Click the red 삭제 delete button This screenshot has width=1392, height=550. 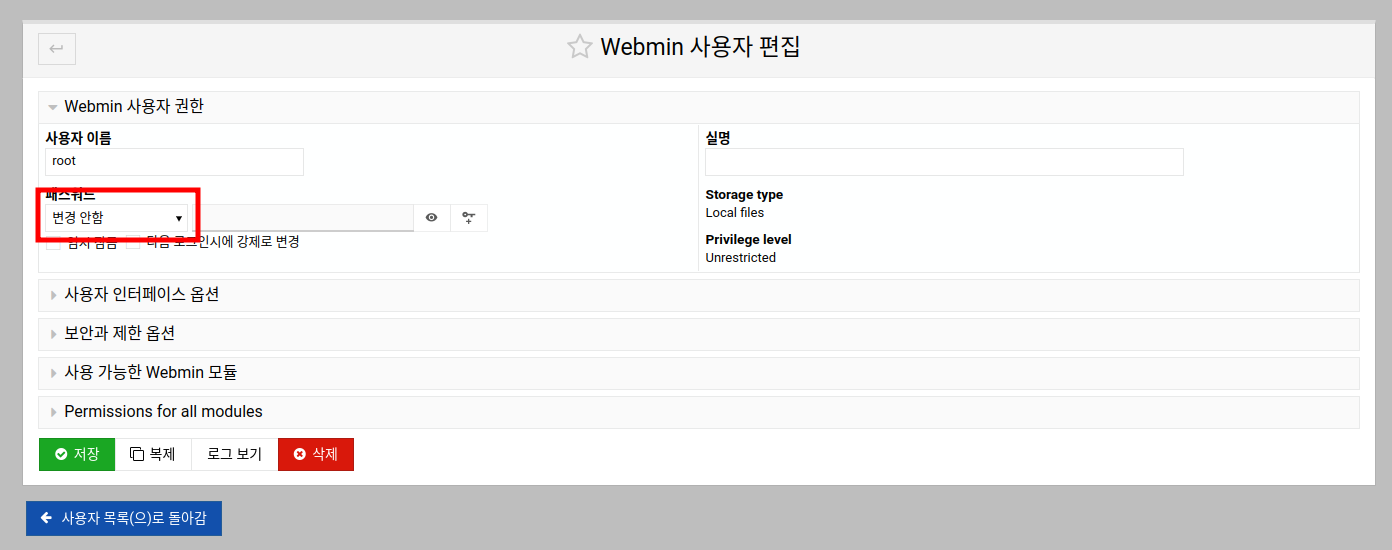[316, 454]
